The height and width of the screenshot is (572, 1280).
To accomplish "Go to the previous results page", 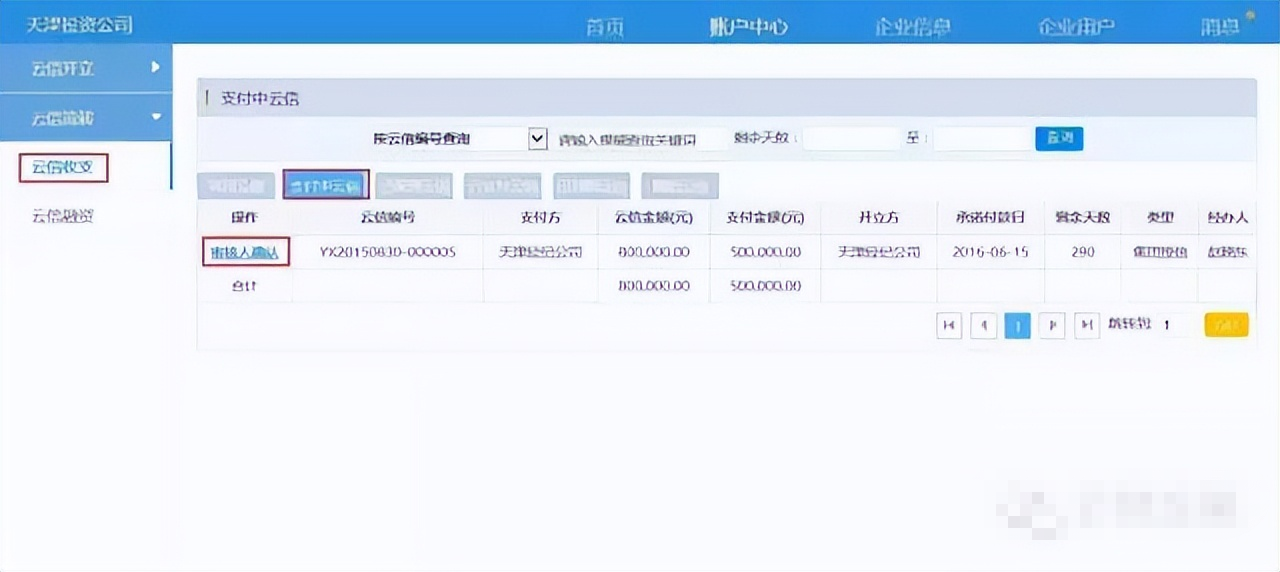I will click(x=983, y=325).
